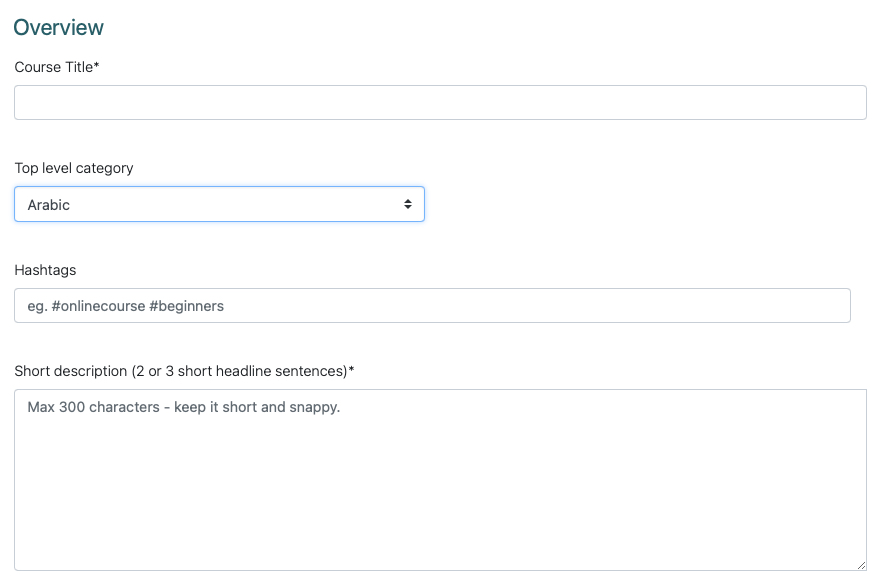Click the "Hashtags" label
The image size is (880, 588).
[45, 270]
